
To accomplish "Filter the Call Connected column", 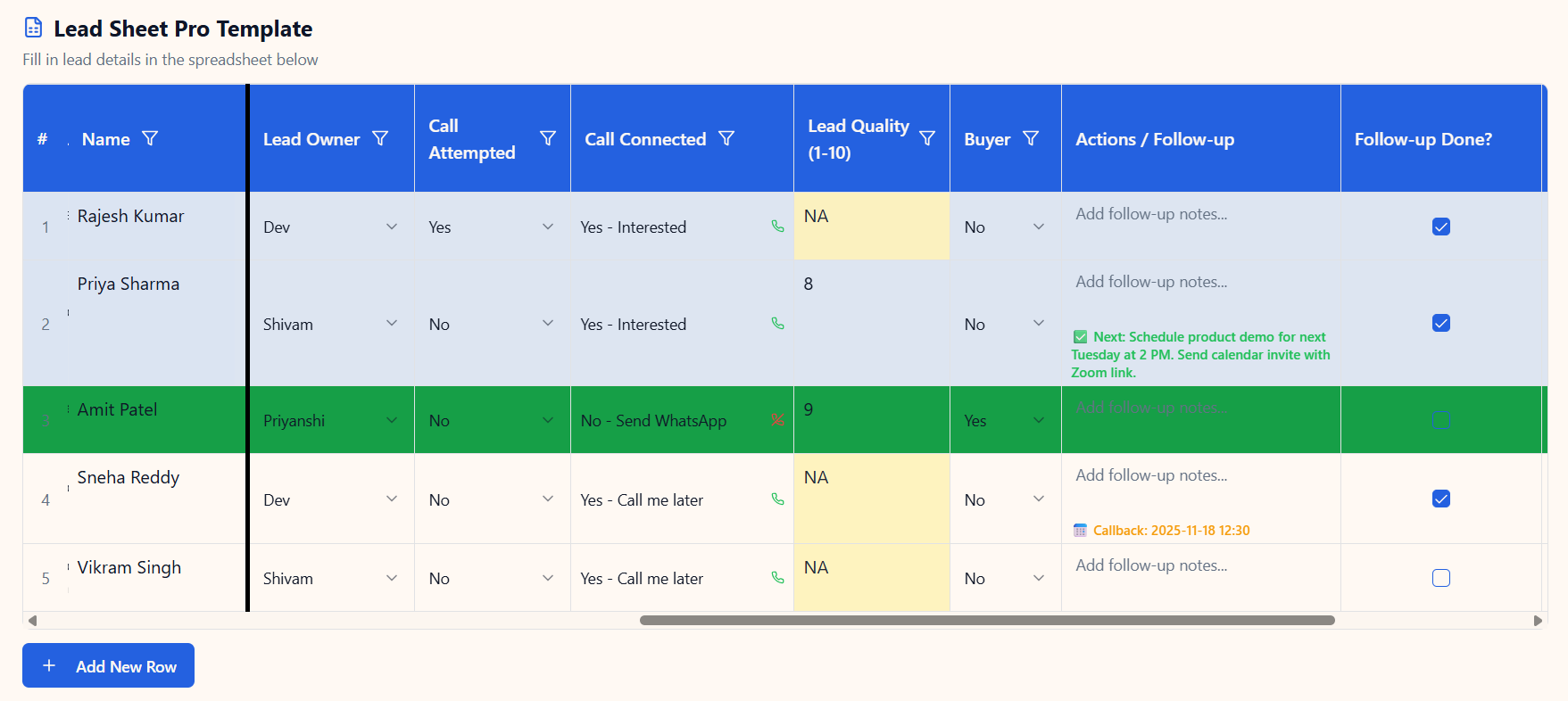I will click(726, 138).
